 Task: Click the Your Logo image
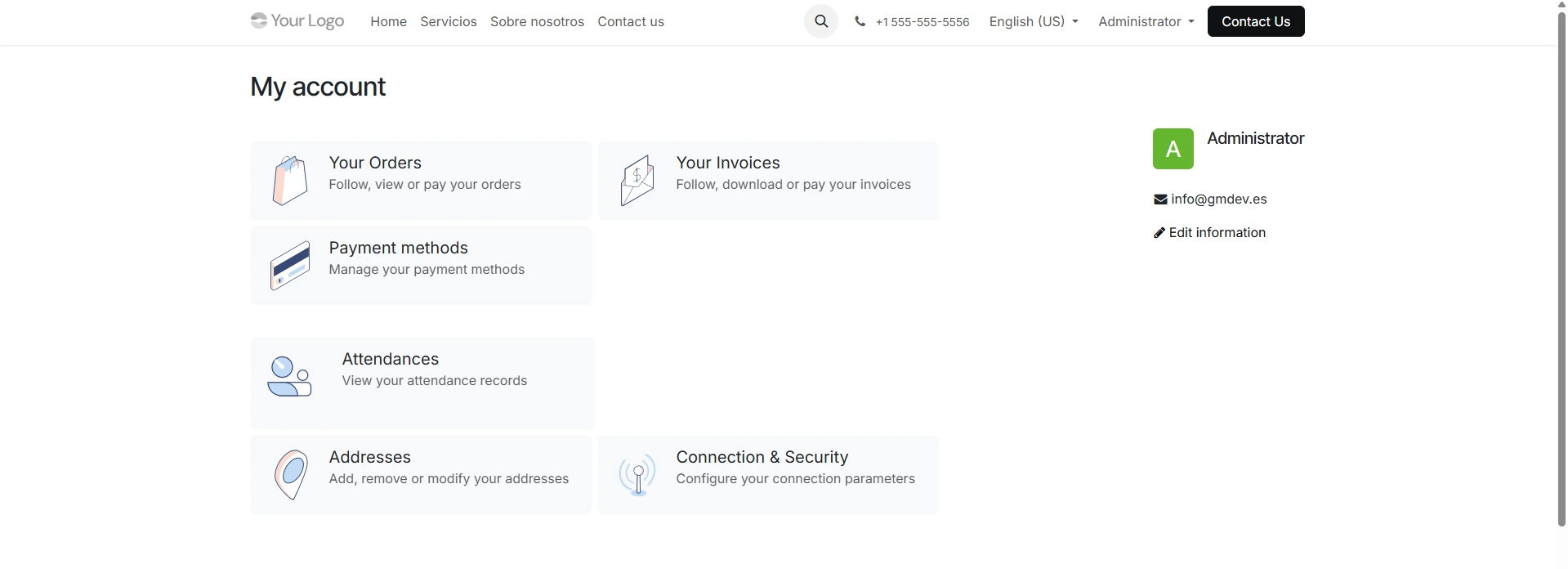(297, 21)
